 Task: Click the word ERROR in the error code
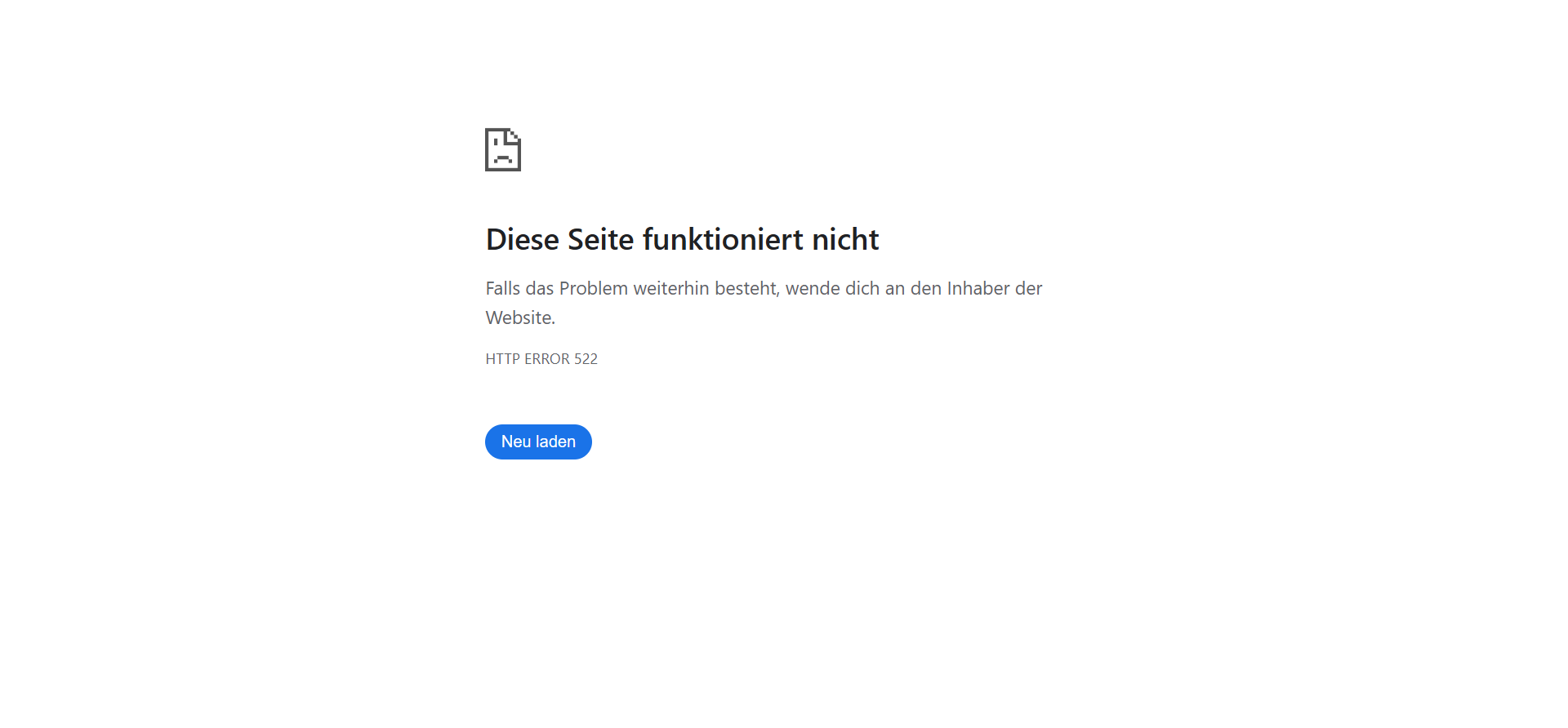547,359
